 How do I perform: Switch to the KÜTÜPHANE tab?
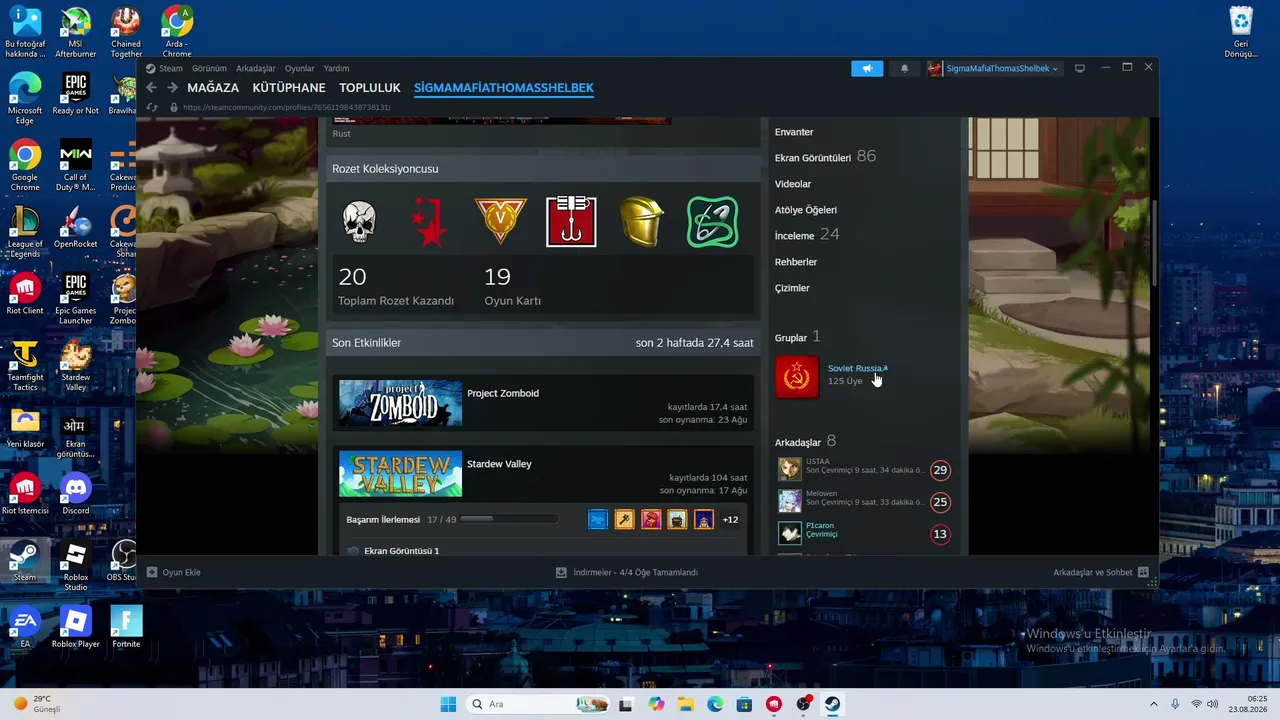(x=289, y=88)
